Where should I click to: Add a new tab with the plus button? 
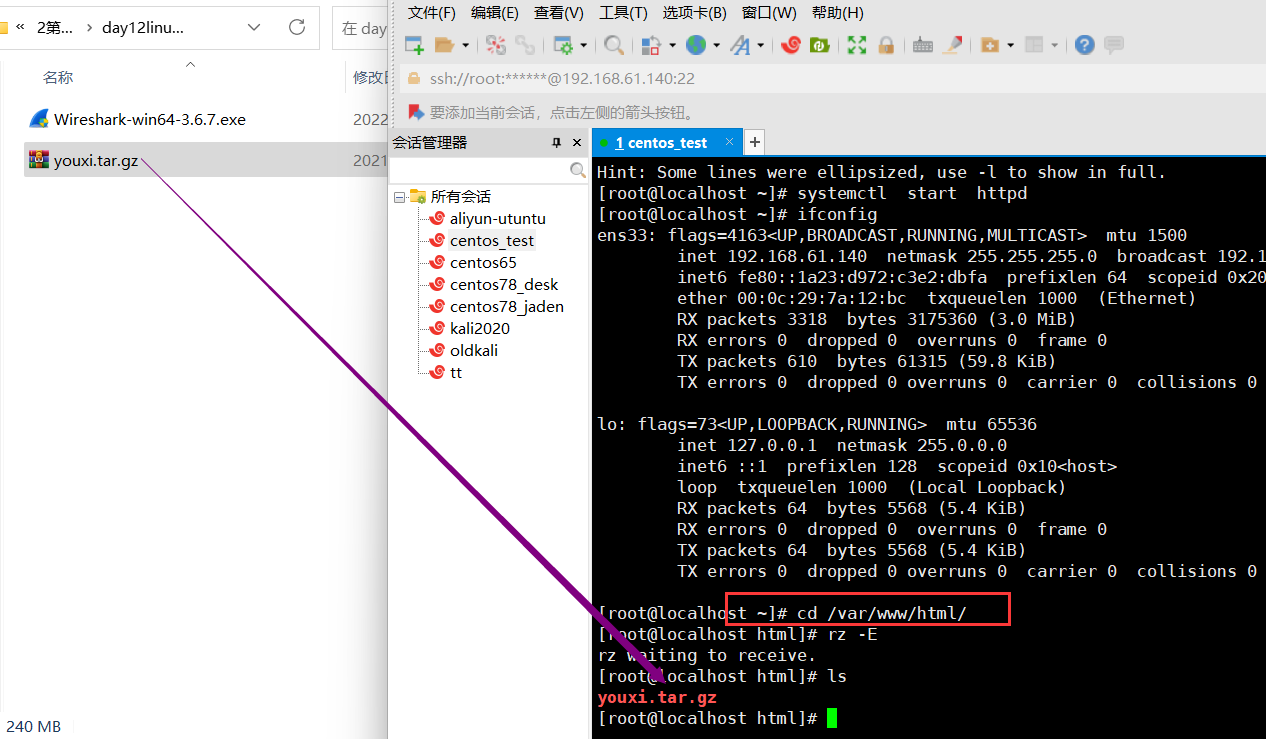(x=755, y=142)
